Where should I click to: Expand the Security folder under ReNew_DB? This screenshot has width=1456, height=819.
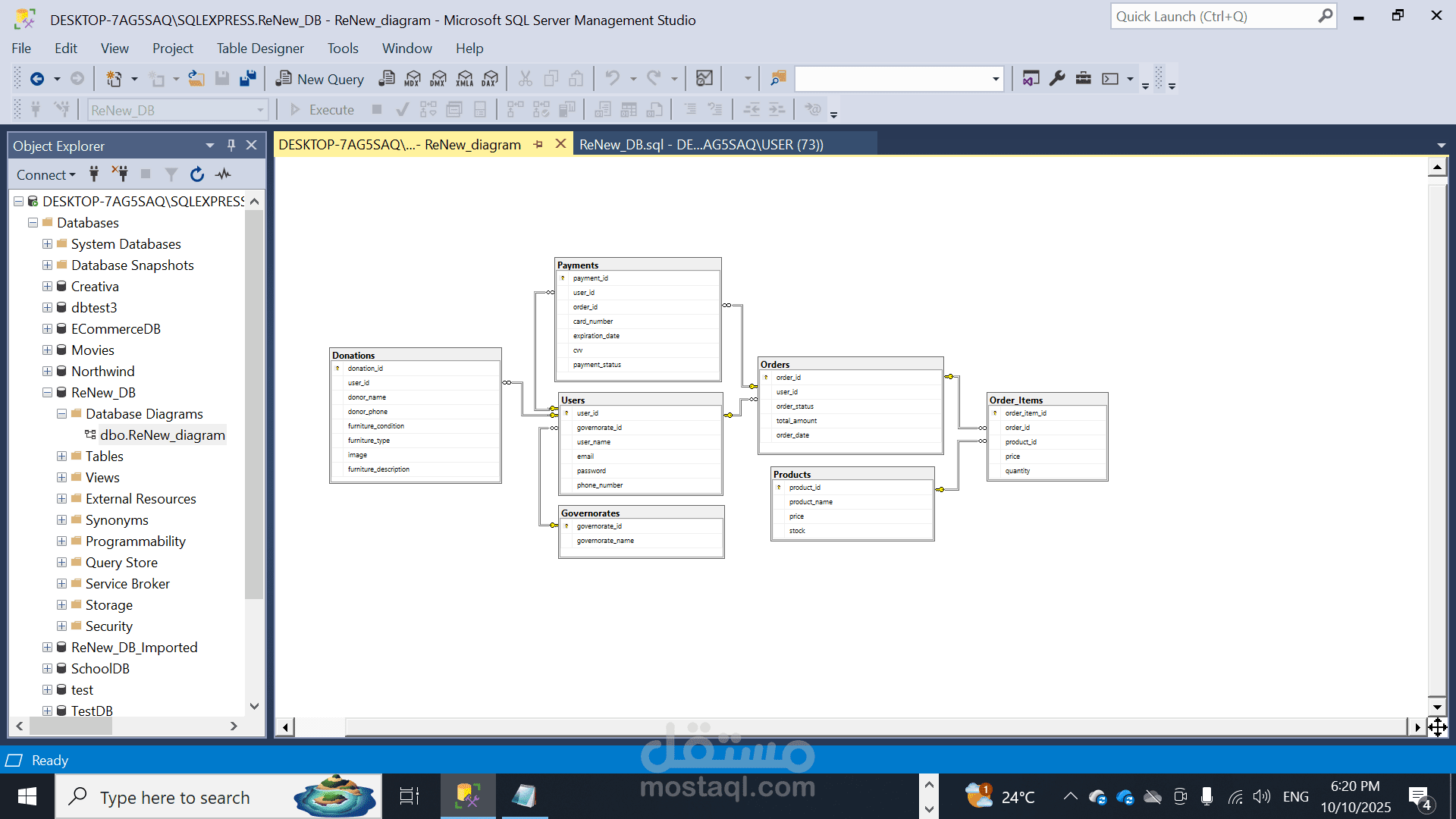(61, 626)
